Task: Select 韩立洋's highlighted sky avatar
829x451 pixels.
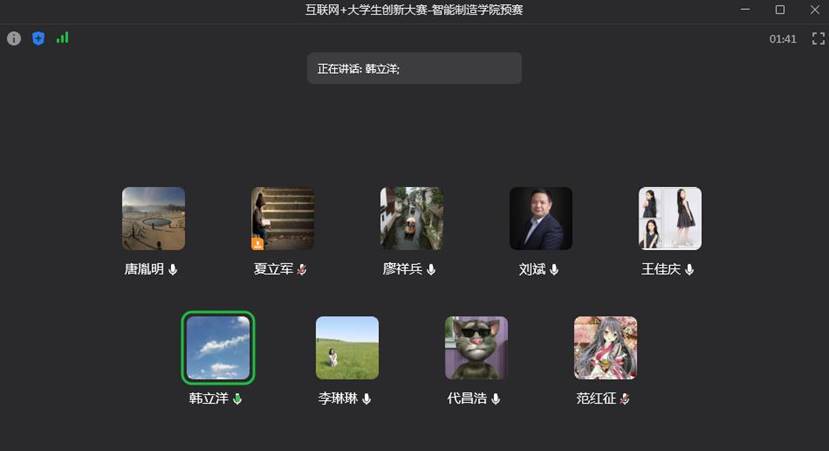Action: point(218,347)
